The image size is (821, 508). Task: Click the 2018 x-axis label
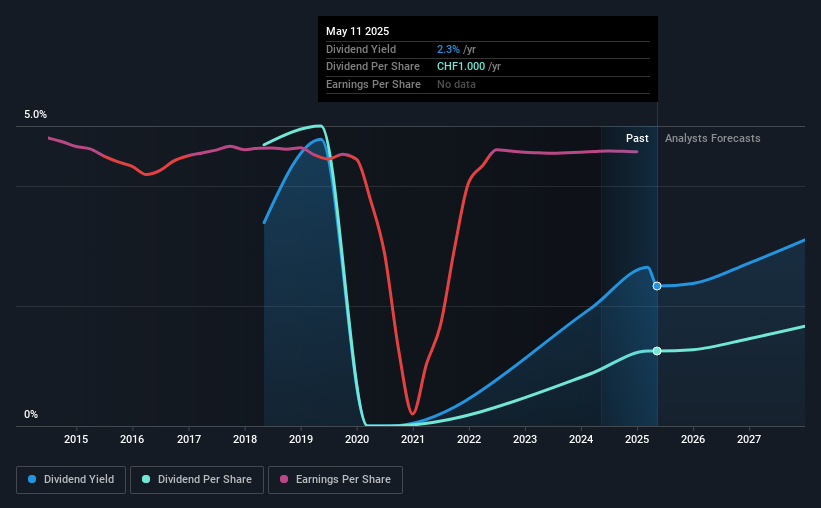click(245, 439)
